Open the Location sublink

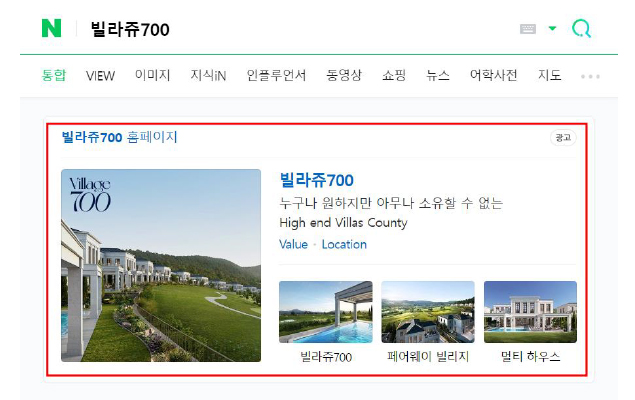click(x=344, y=245)
